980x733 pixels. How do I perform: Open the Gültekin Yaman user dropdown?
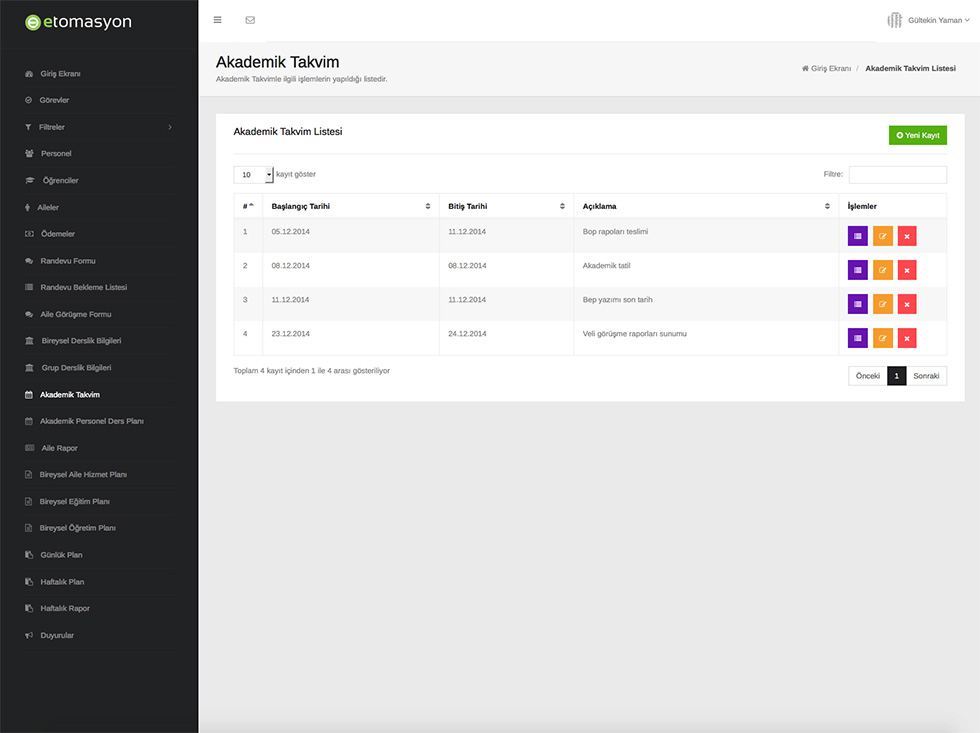[938, 20]
